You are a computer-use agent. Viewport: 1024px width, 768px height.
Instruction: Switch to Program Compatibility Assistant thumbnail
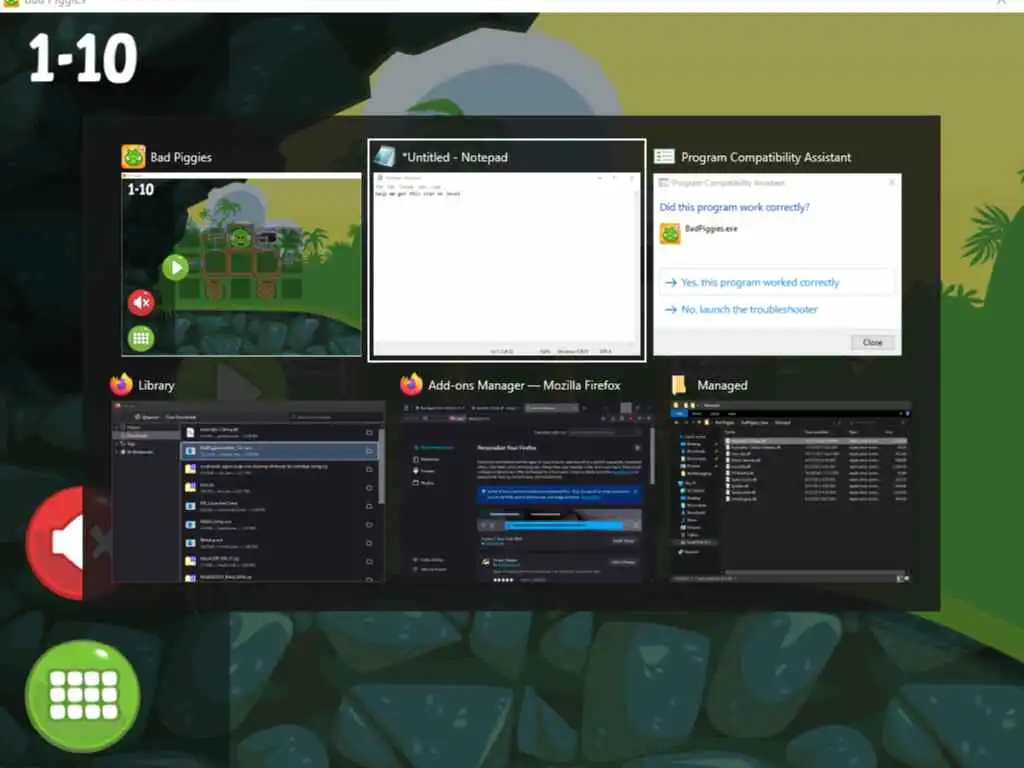click(777, 264)
